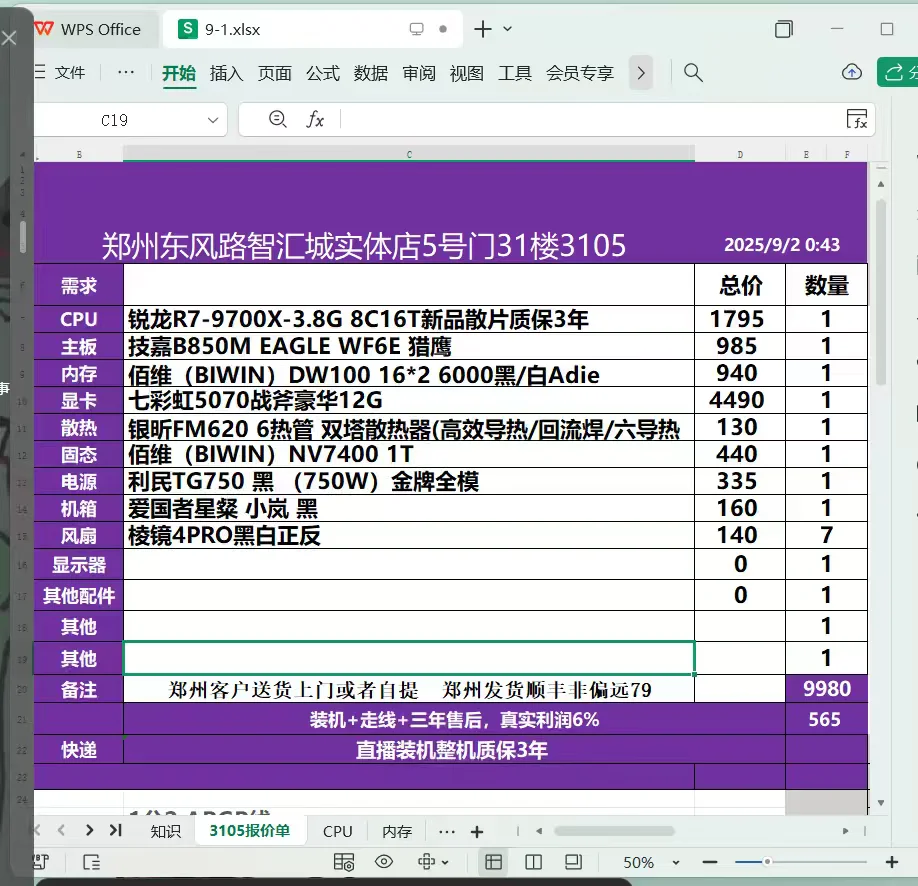This screenshot has height=886, width=918.
Task: Select column D header
Action: [x=740, y=155]
